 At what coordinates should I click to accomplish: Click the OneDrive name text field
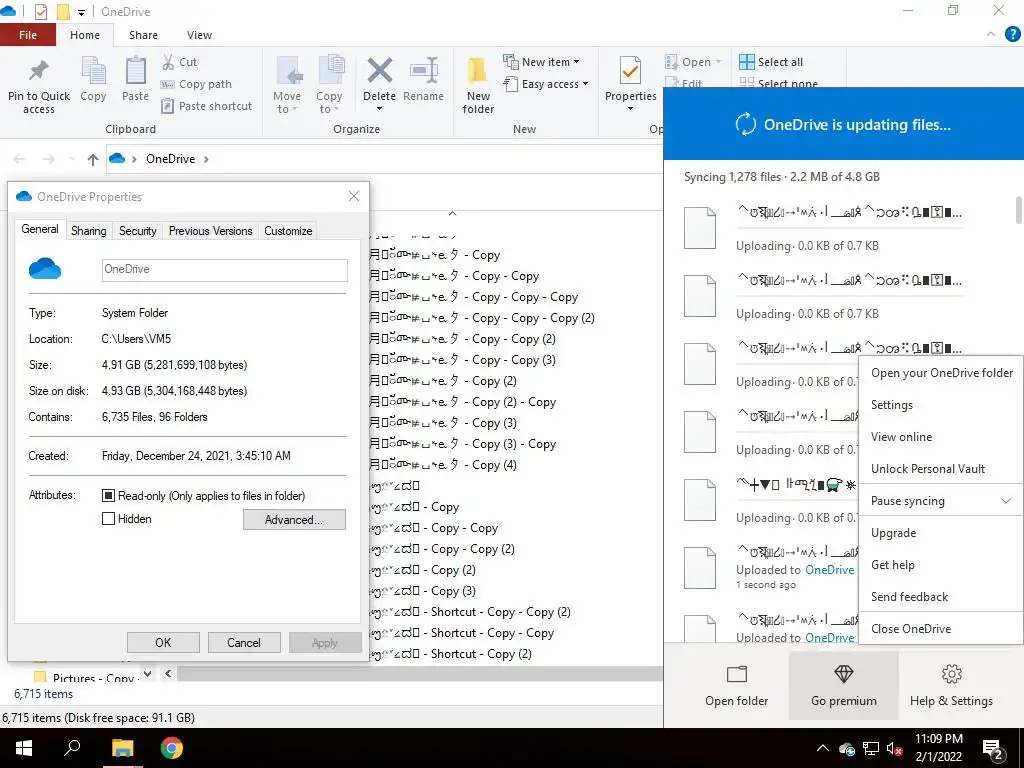point(225,270)
